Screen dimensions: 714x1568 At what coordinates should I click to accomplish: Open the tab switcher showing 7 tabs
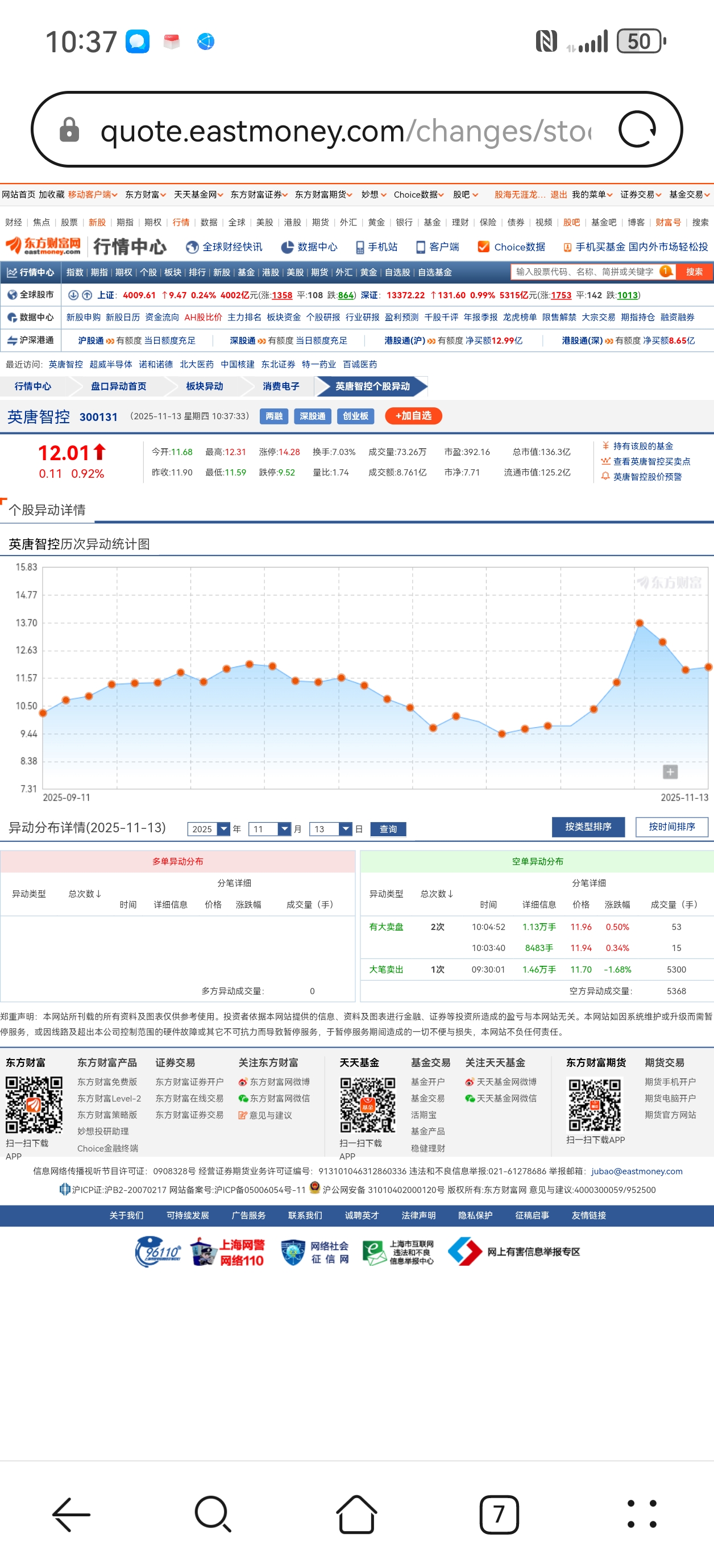tap(499, 1514)
